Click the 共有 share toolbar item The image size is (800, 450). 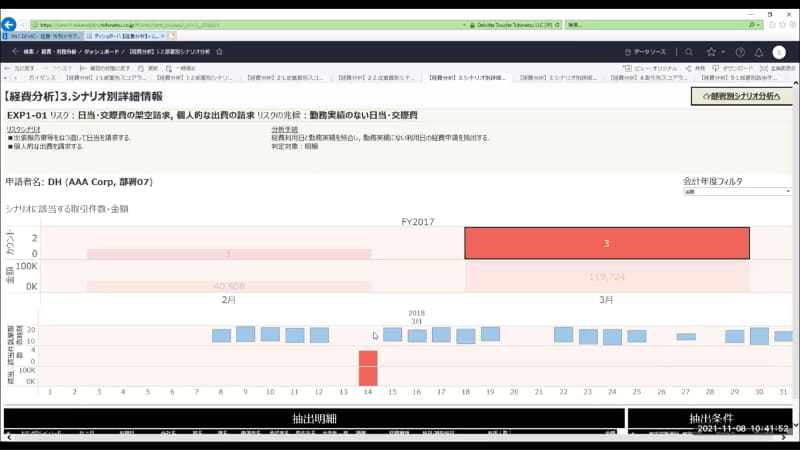pos(695,68)
